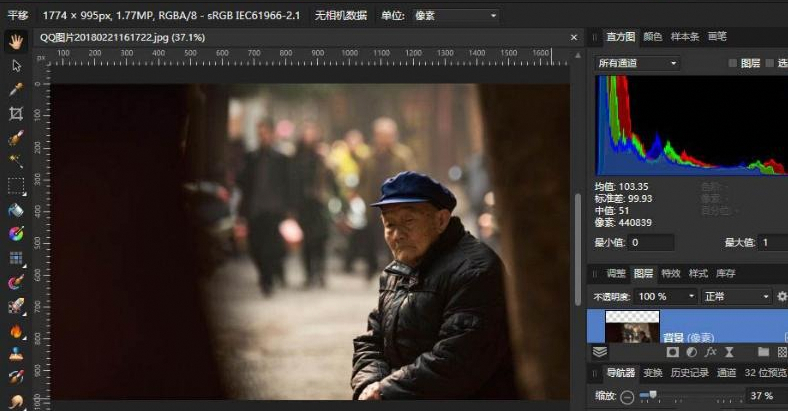The height and width of the screenshot is (411, 788).
Task: Close the QQ图片 document tab
Action: click(x=574, y=38)
